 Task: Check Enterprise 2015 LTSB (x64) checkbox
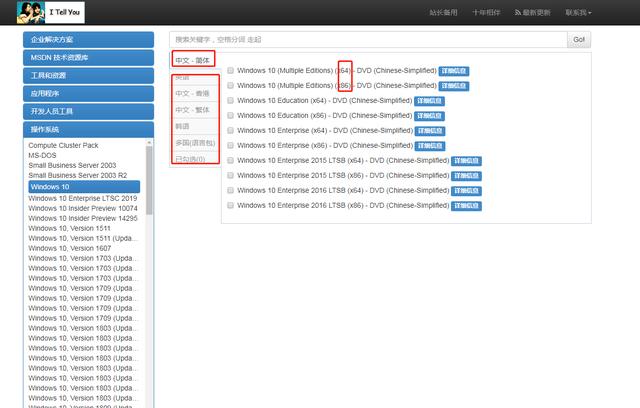click(230, 160)
